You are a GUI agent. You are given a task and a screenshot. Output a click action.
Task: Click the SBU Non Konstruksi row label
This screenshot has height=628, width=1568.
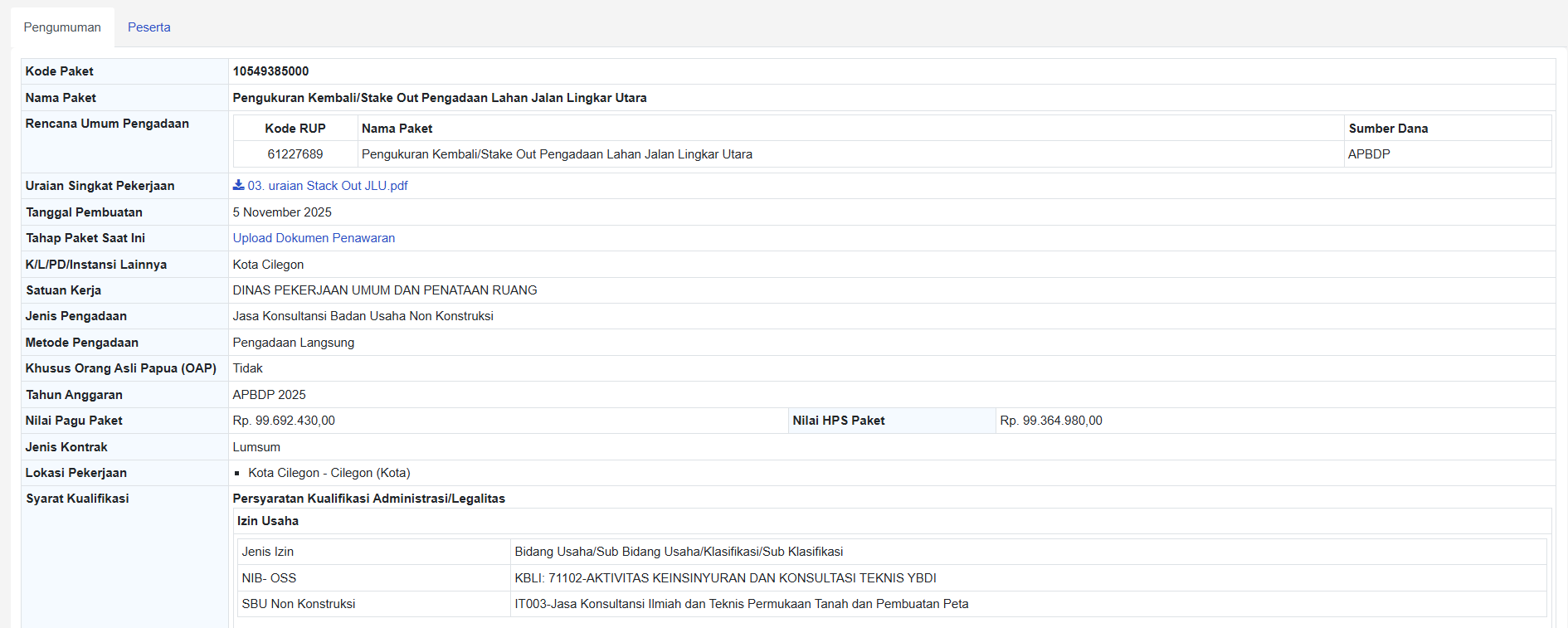tap(299, 604)
